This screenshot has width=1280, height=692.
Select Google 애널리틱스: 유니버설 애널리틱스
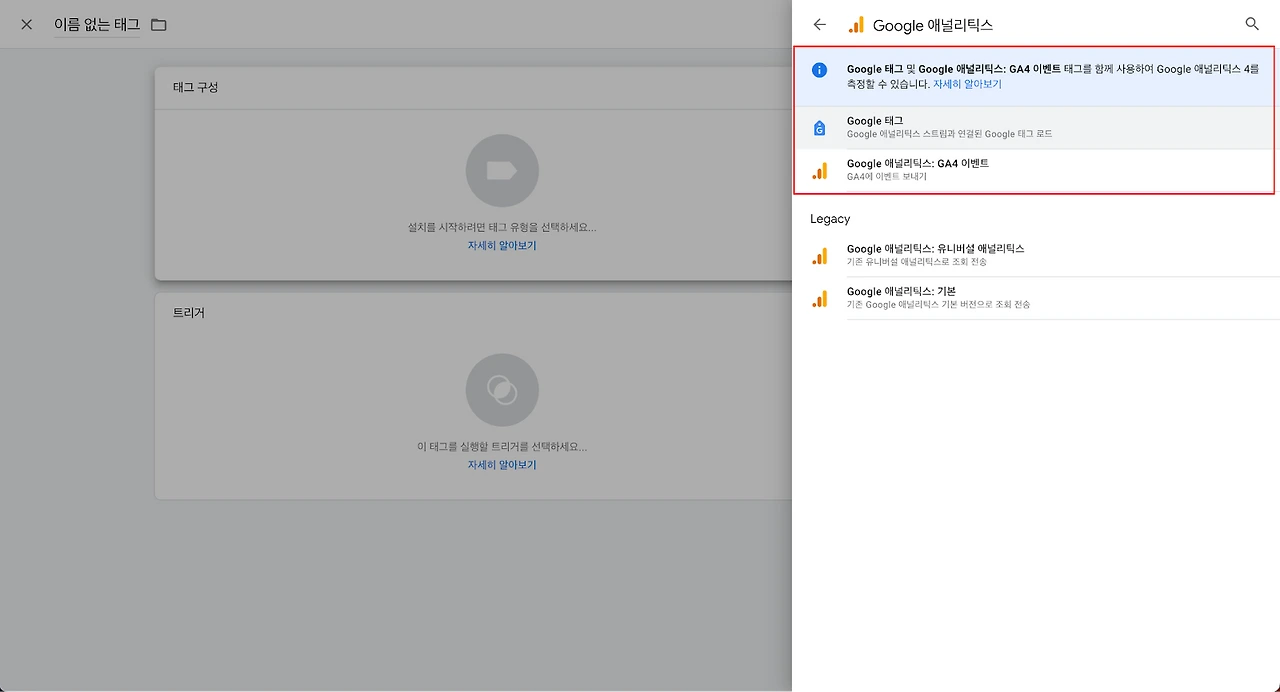(1036, 256)
